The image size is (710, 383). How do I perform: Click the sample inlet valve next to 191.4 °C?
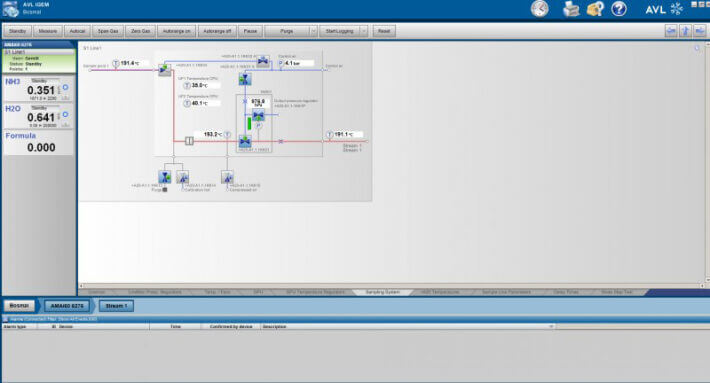tap(165, 70)
